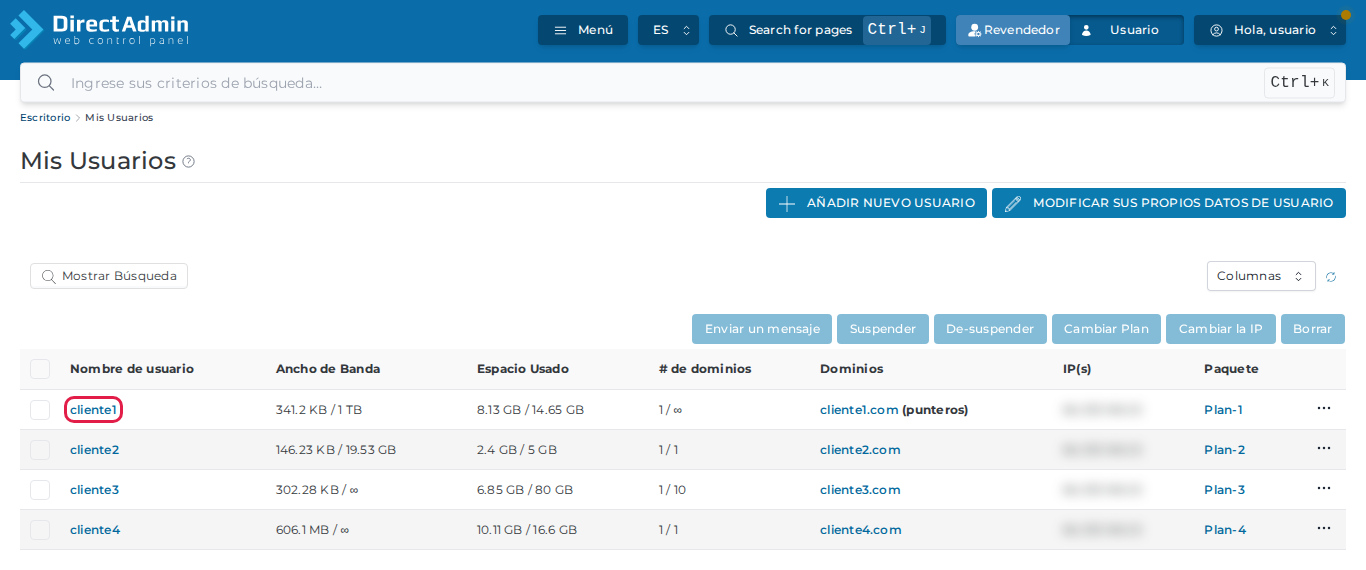Click the Cambiar Plan button

pos(1106,329)
